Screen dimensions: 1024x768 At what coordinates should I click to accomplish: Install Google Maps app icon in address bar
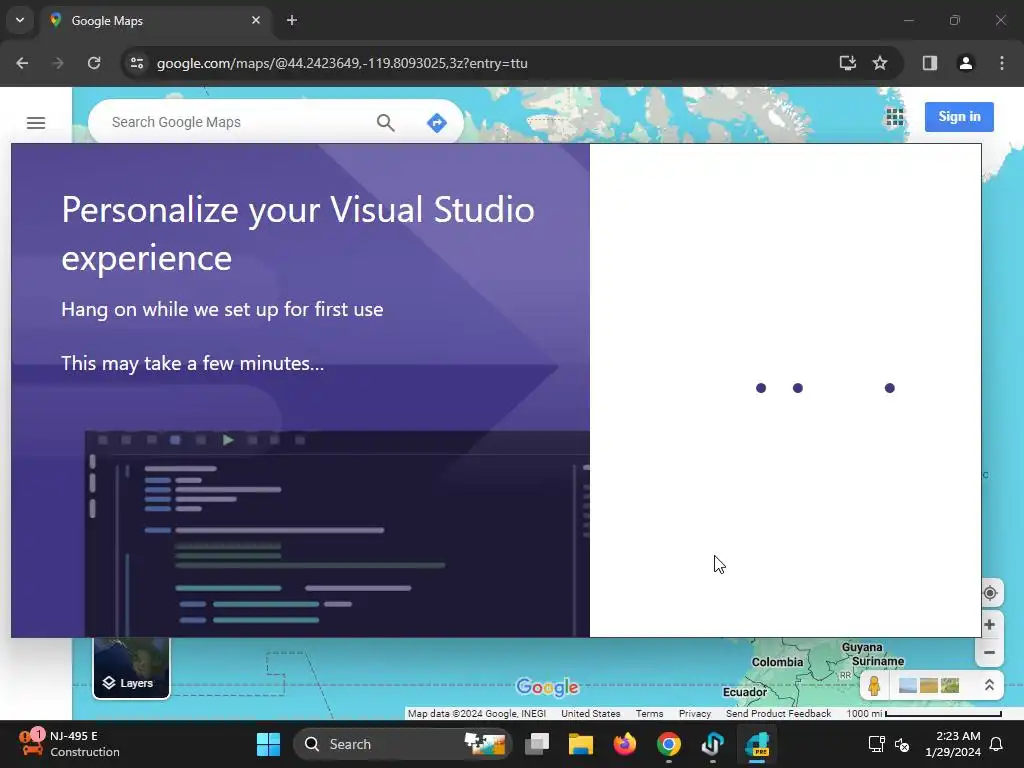pyautogui.click(x=847, y=63)
